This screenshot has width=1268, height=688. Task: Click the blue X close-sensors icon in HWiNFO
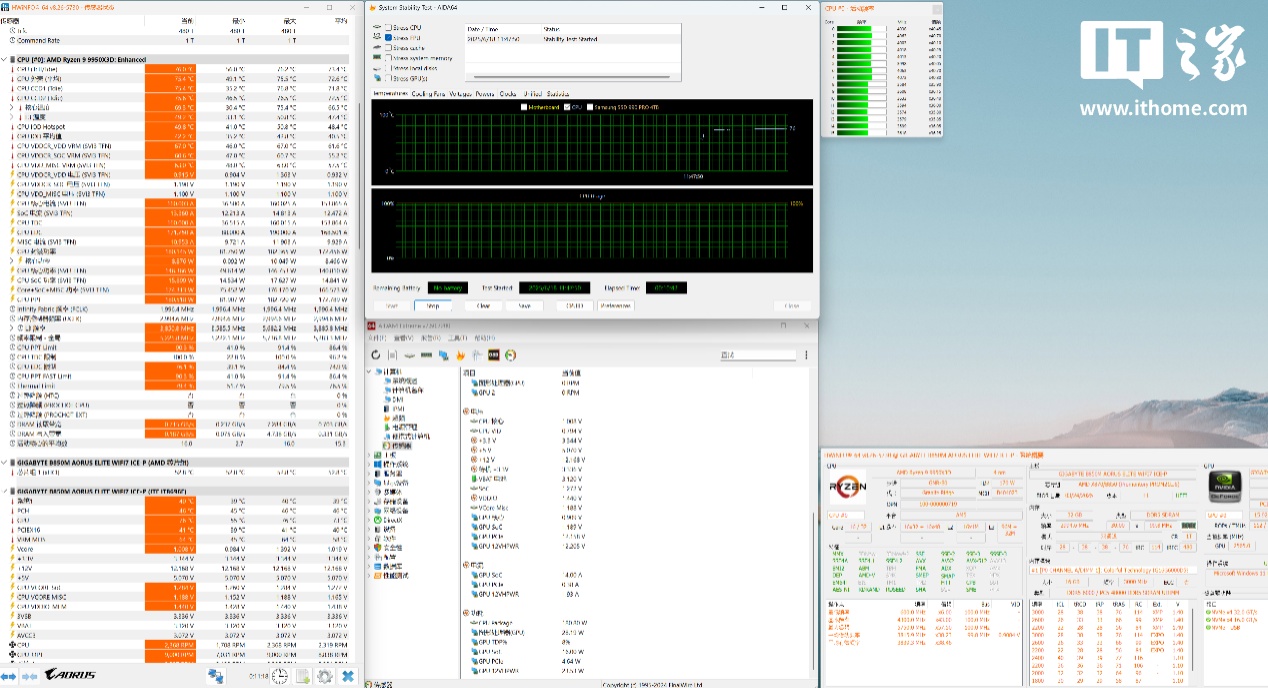click(x=347, y=677)
